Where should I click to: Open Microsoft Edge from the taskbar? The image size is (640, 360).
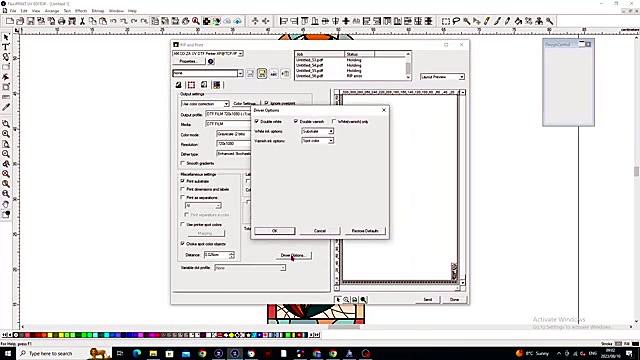pyautogui.click(x=137, y=353)
